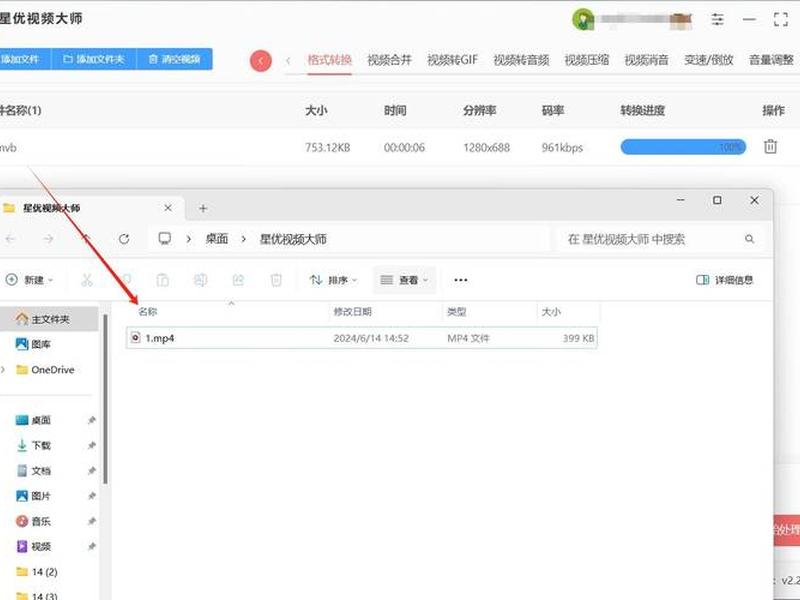Expand the chevron after 桌面 in breadcrumb

243,239
